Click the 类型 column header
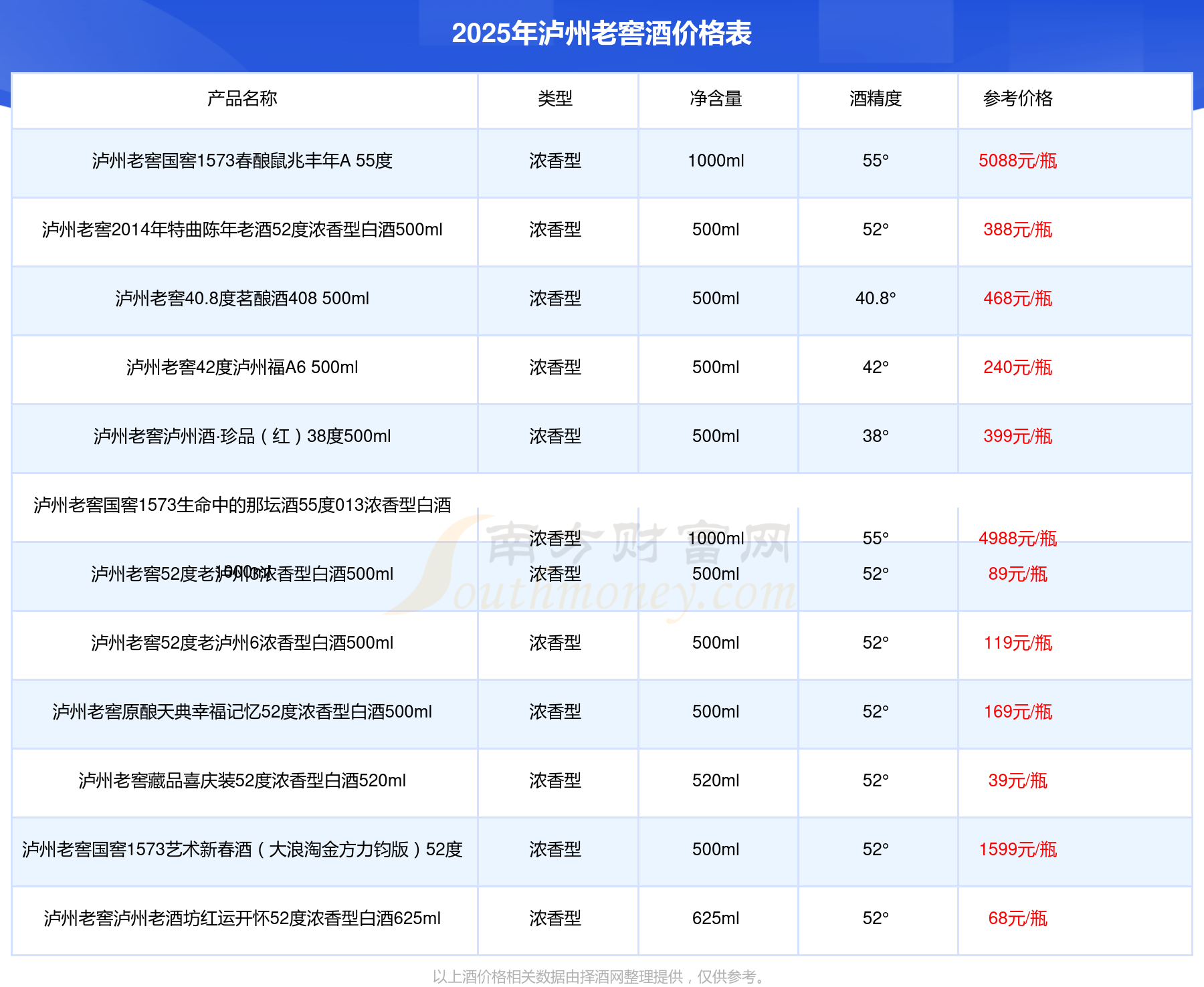This screenshot has height=987, width=1204. pos(555,99)
